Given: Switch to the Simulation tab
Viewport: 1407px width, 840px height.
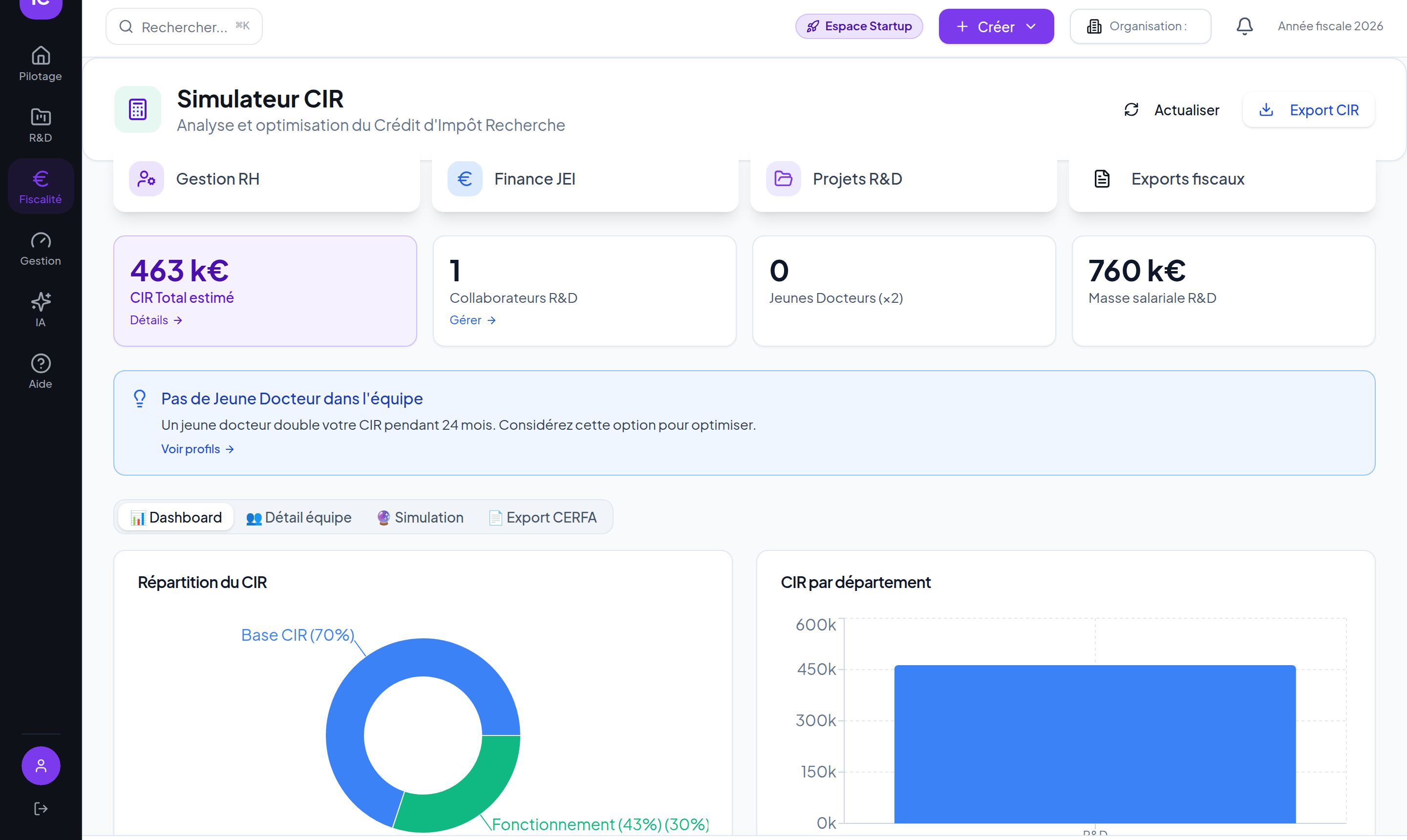Looking at the screenshot, I should pyautogui.click(x=420, y=517).
